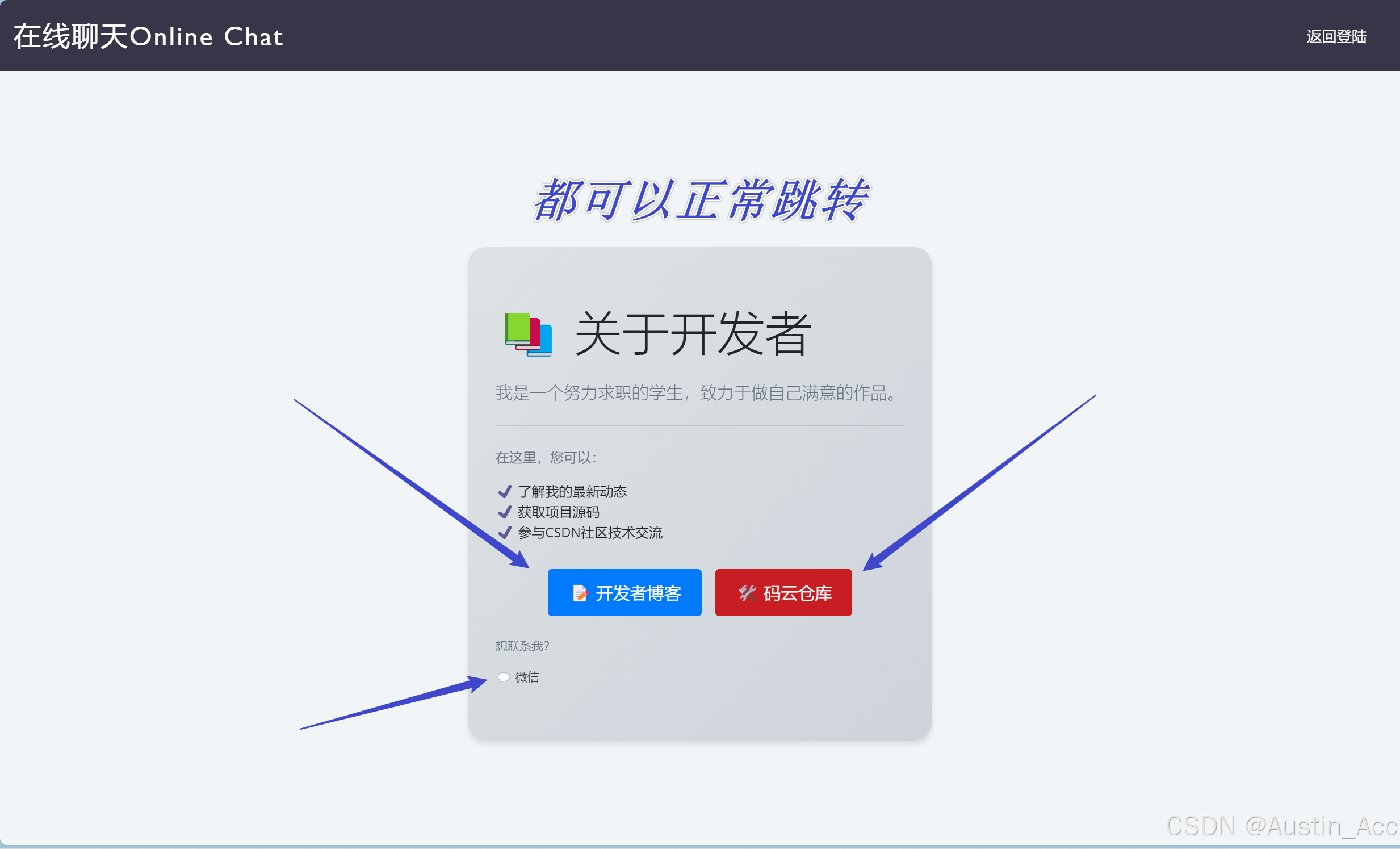Open the 开发者博客 button

pyautogui.click(x=624, y=593)
